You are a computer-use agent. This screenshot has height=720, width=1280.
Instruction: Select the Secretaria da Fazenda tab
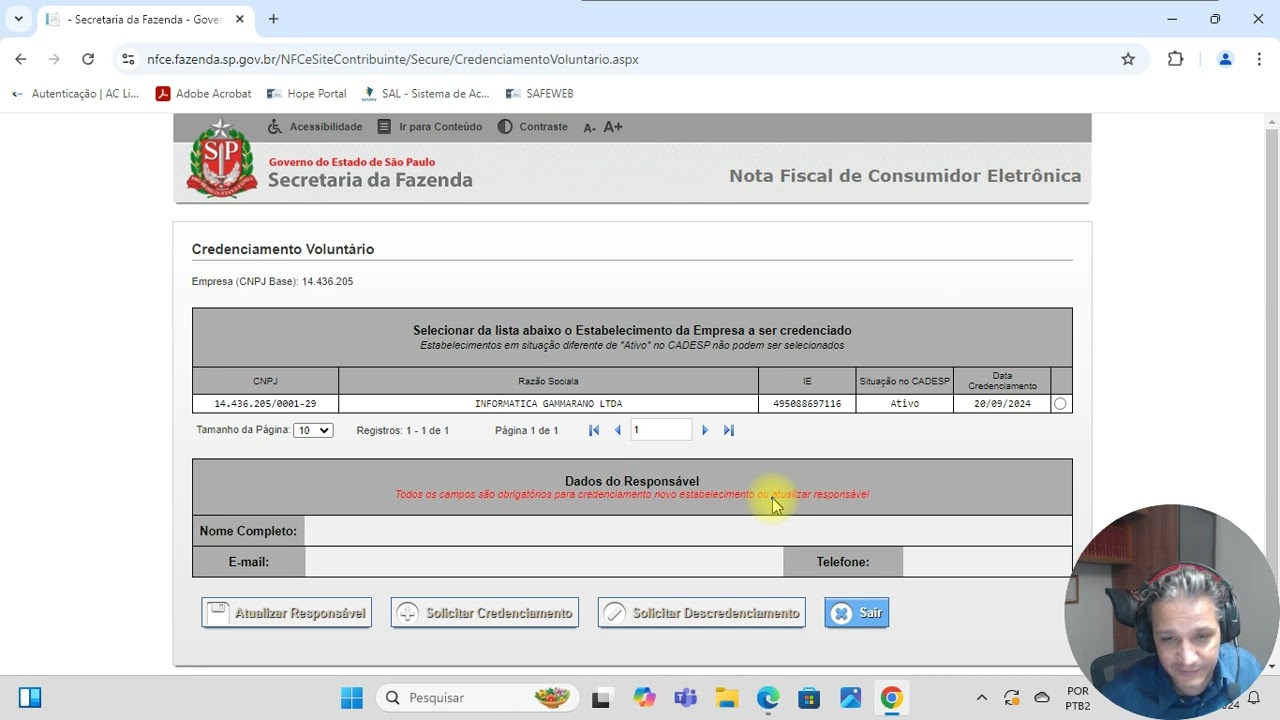[145, 19]
